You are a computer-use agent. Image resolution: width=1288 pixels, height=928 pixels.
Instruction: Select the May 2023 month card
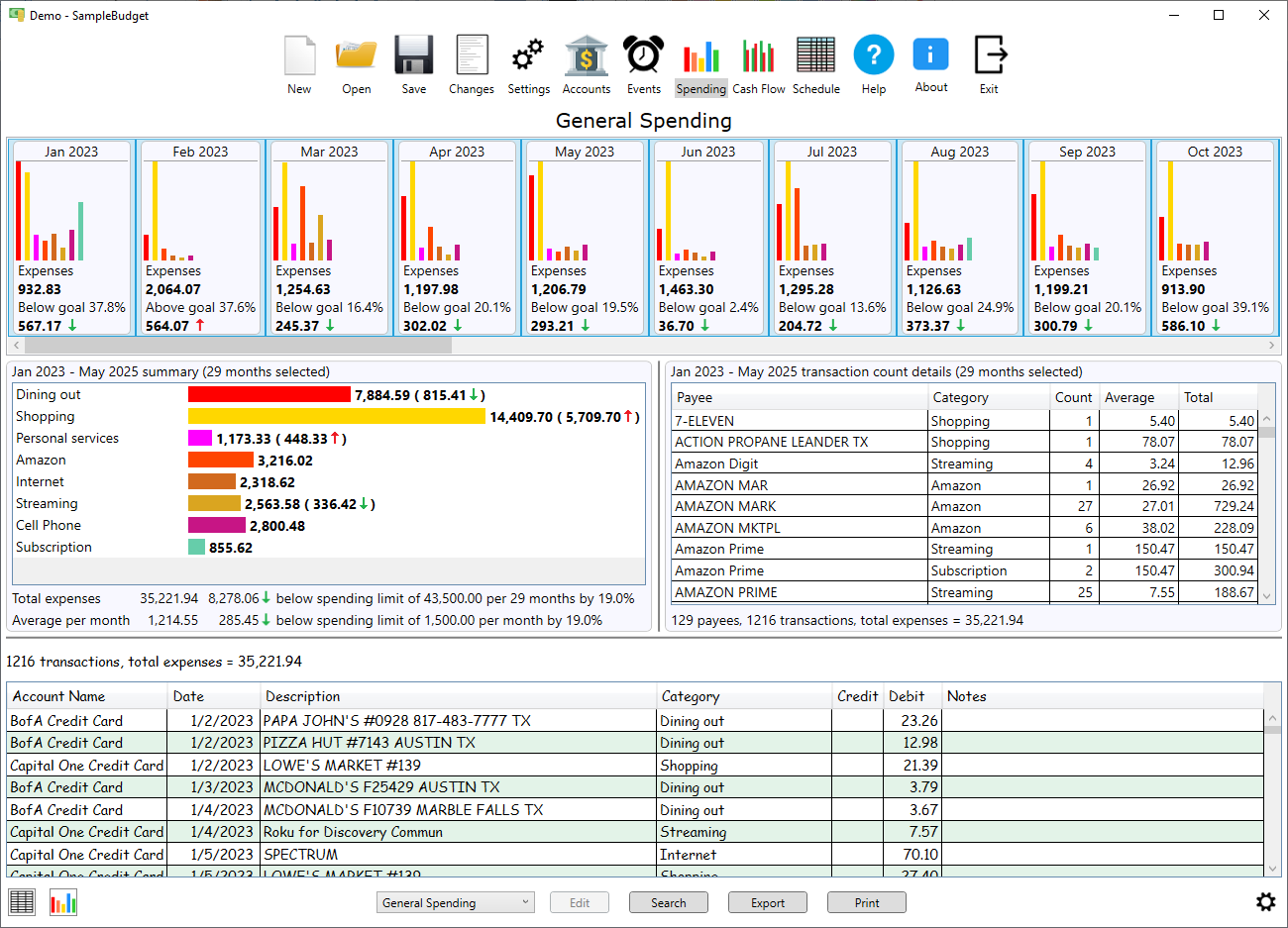(585, 238)
